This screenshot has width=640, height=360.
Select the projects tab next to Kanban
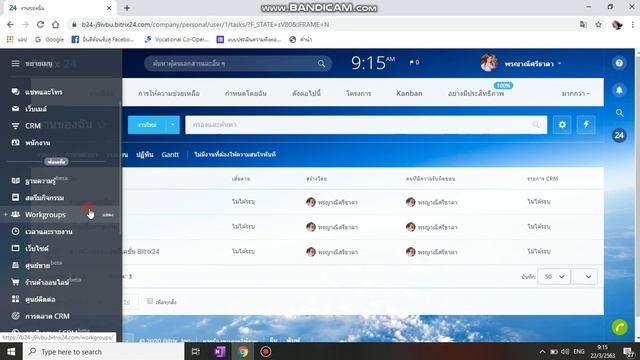pyautogui.click(x=358, y=93)
